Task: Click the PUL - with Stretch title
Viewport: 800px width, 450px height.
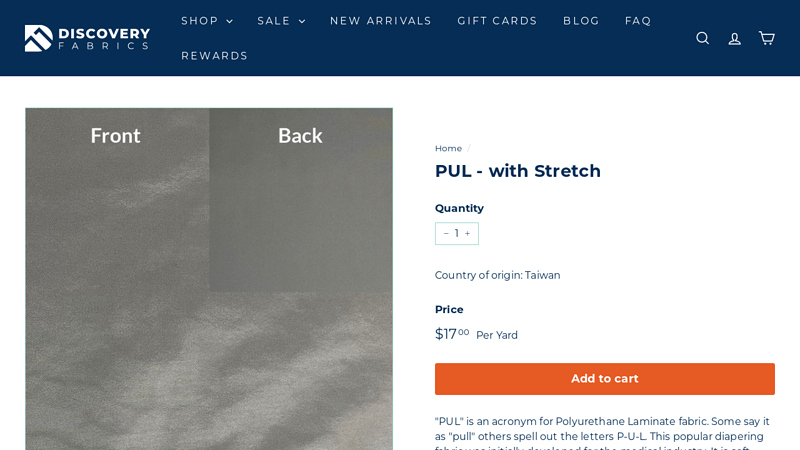Action: (517, 171)
